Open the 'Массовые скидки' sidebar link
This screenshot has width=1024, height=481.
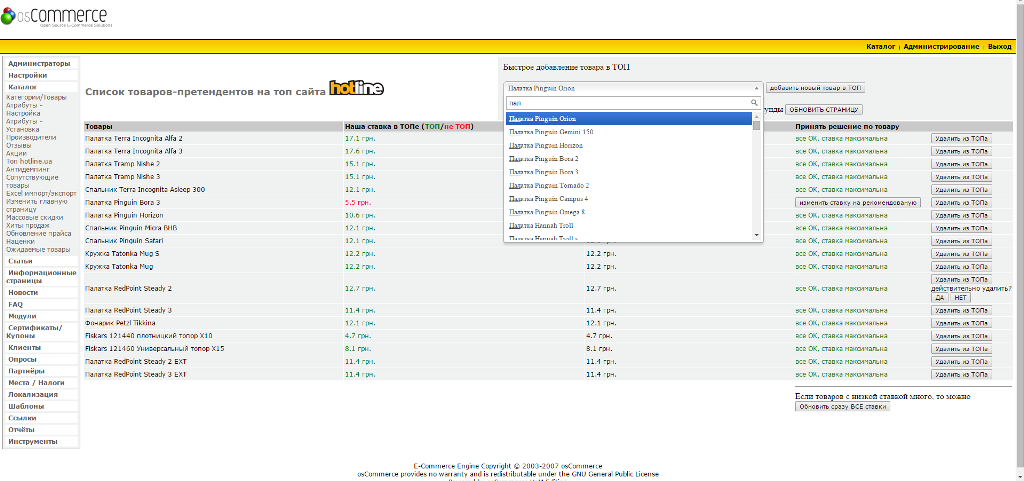35,217
